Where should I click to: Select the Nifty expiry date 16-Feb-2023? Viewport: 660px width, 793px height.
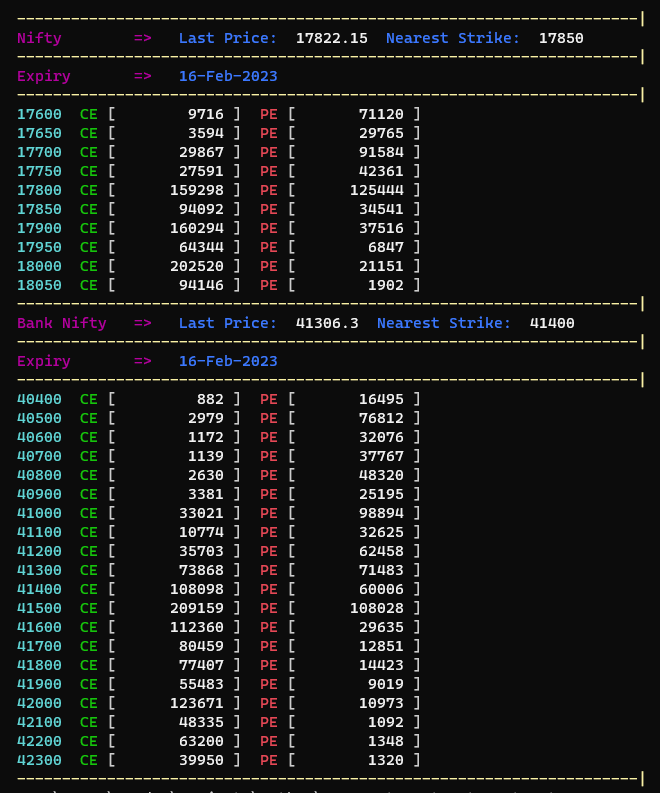(228, 76)
